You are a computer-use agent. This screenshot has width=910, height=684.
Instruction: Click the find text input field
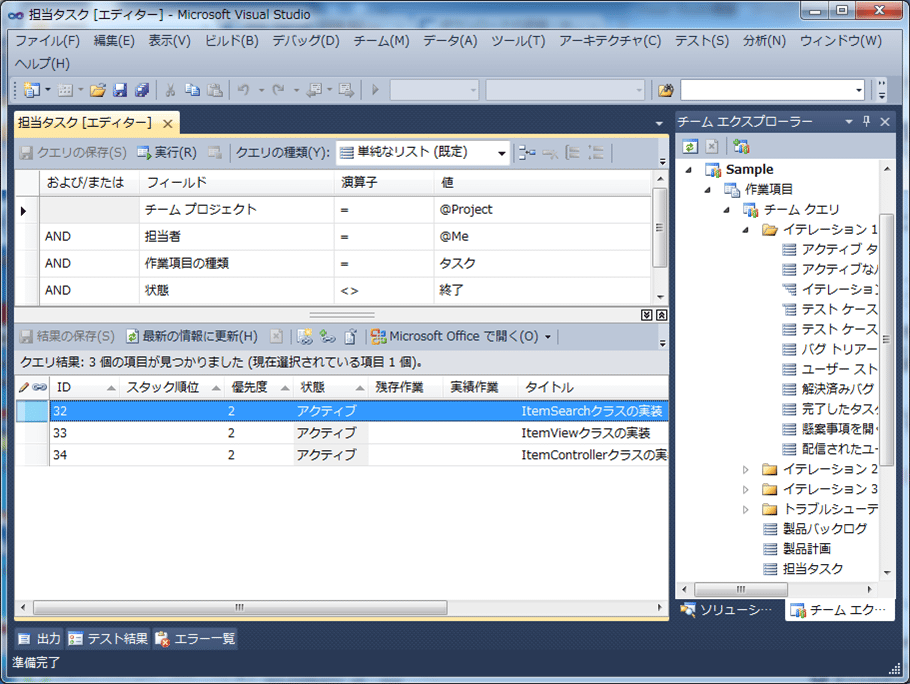[x=767, y=91]
